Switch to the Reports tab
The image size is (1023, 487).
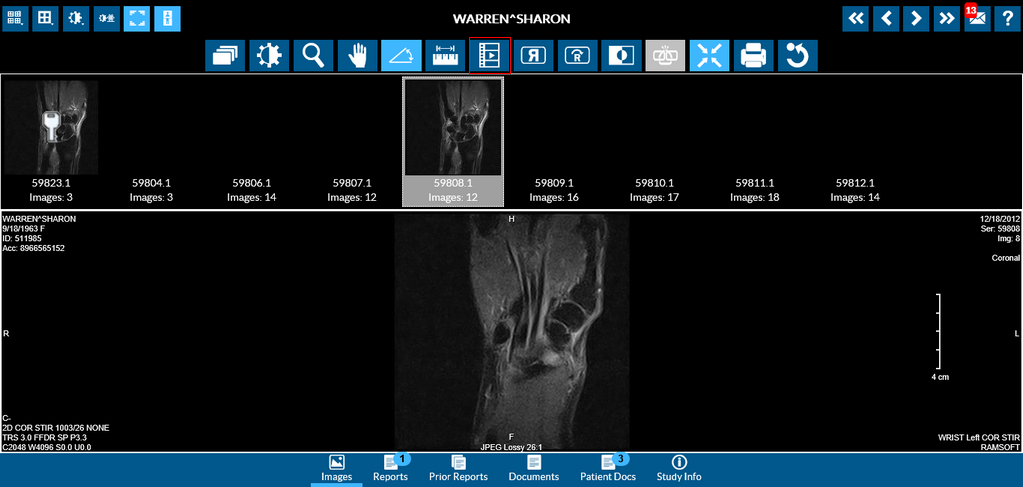point(390,468)
